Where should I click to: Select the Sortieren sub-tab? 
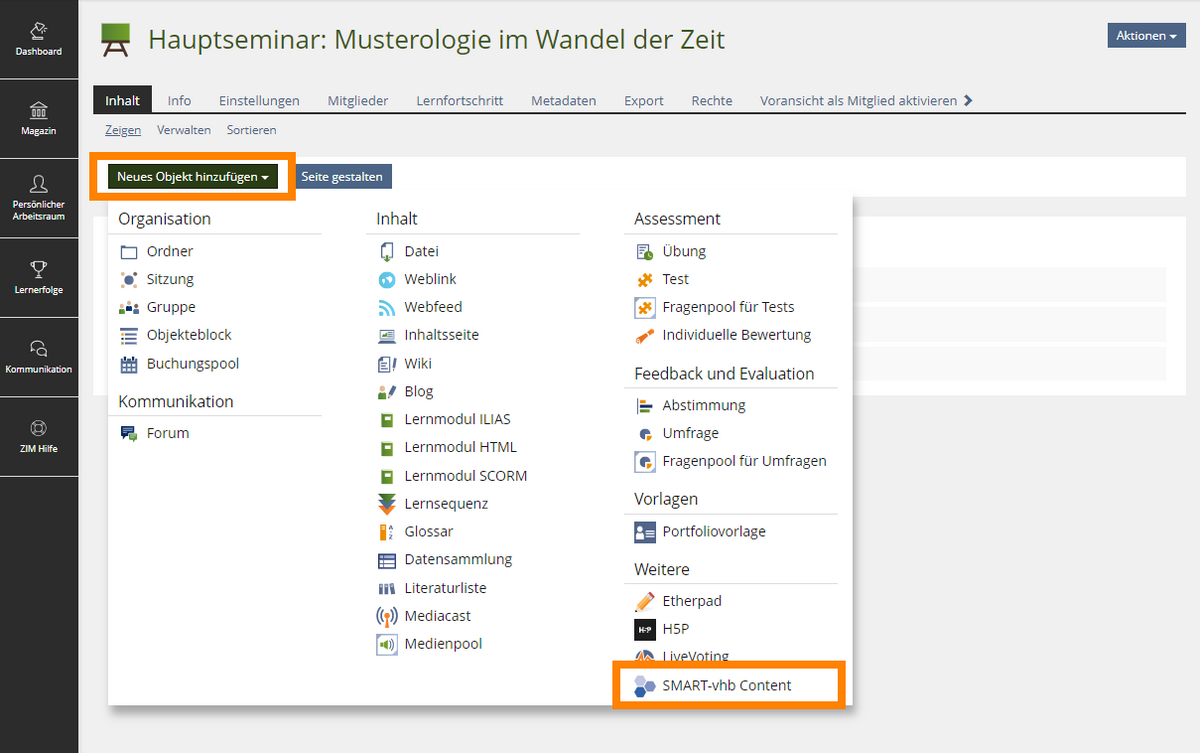[252, 130]
